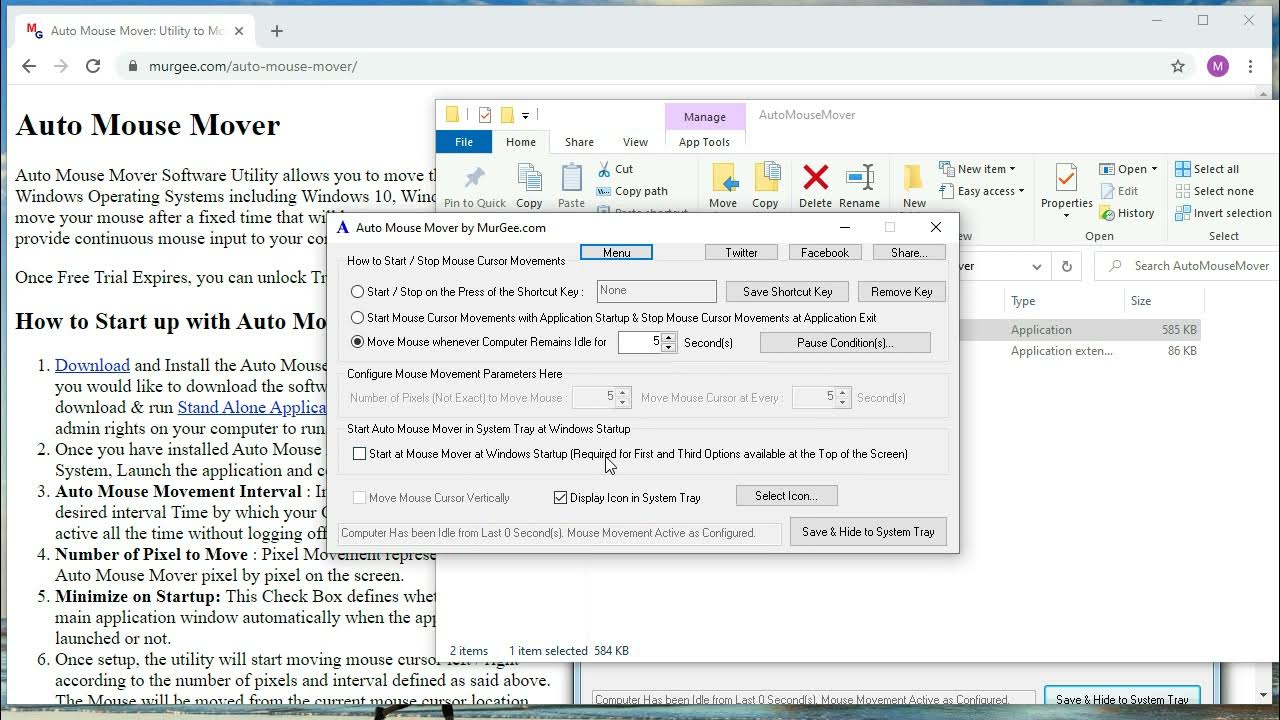1280x720 pixels.
Task: Click Pin to Quick access icon in Explorer
Action: click(x=475, y=179)
